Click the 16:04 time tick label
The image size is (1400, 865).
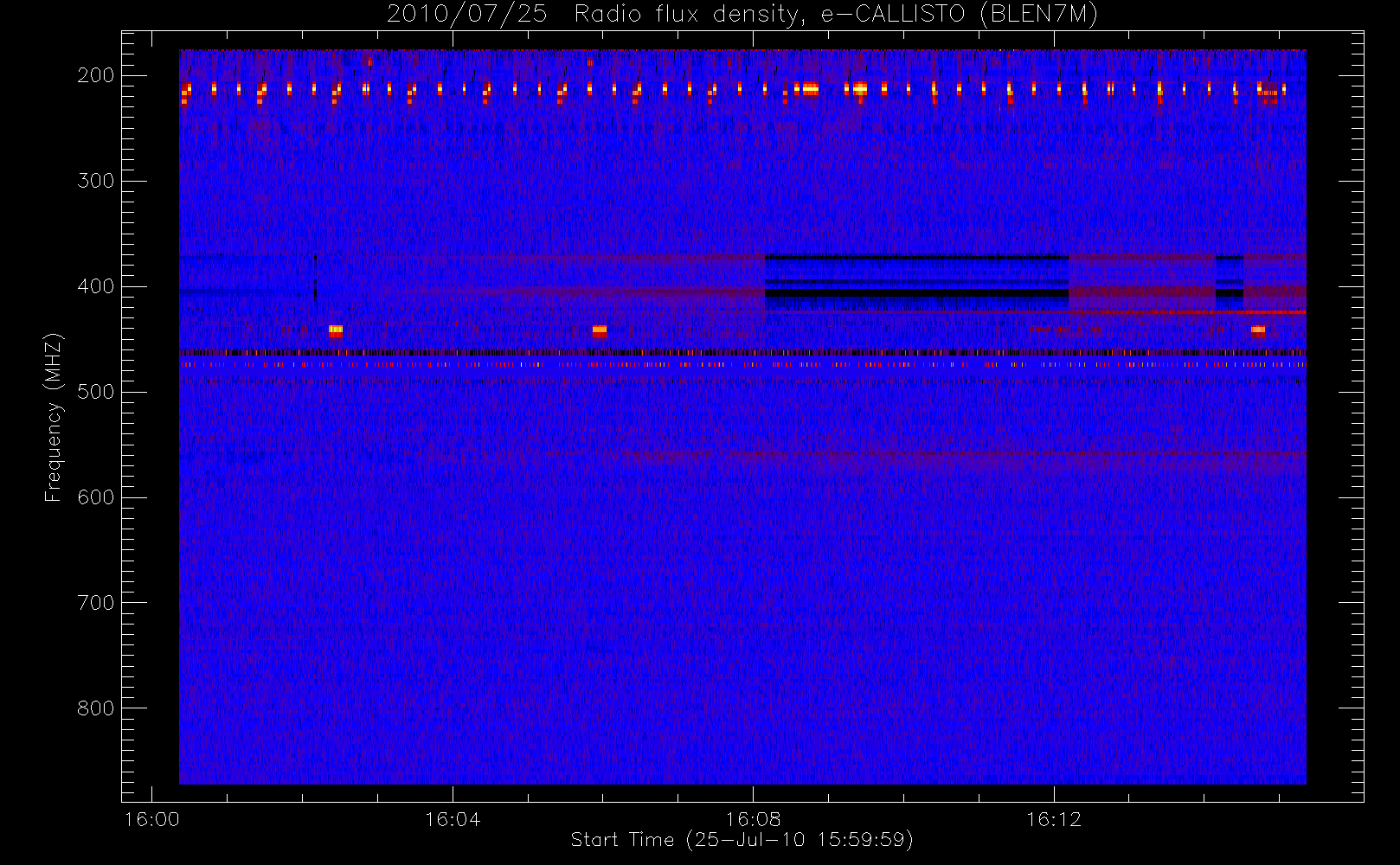pos(453,819)
